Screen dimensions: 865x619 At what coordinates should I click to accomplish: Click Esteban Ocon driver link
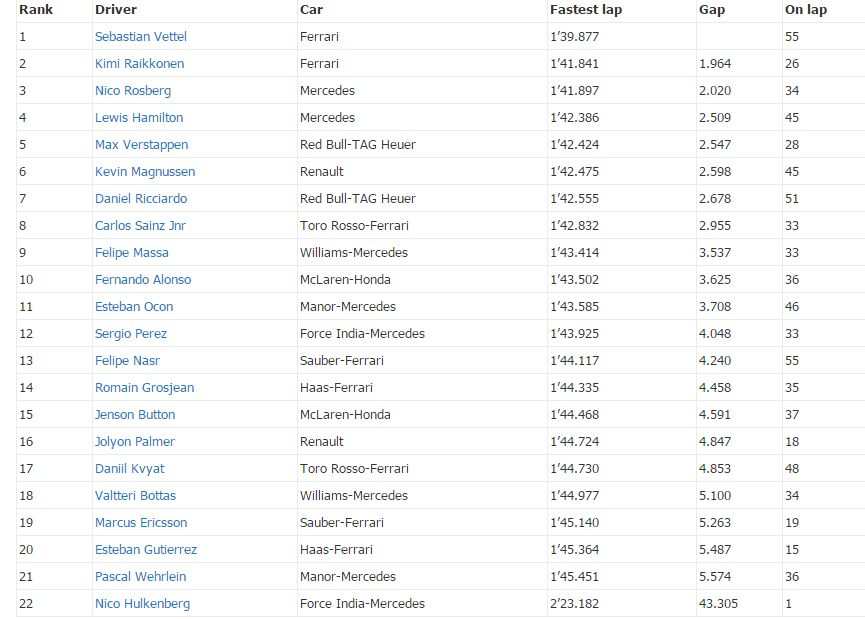pyautogui.click(x=134, y=307)
